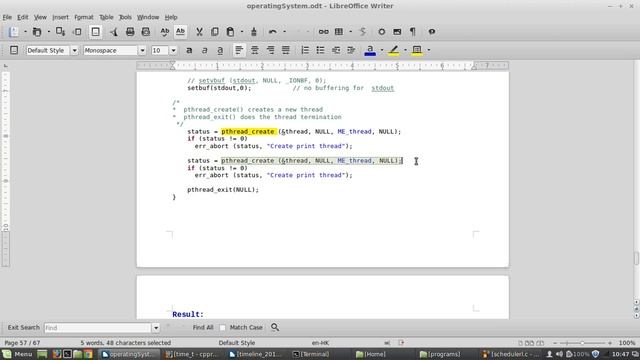Set Align Left paragraph toggle
The width and height of the screenshot is (640, 360).
point(239,50)
